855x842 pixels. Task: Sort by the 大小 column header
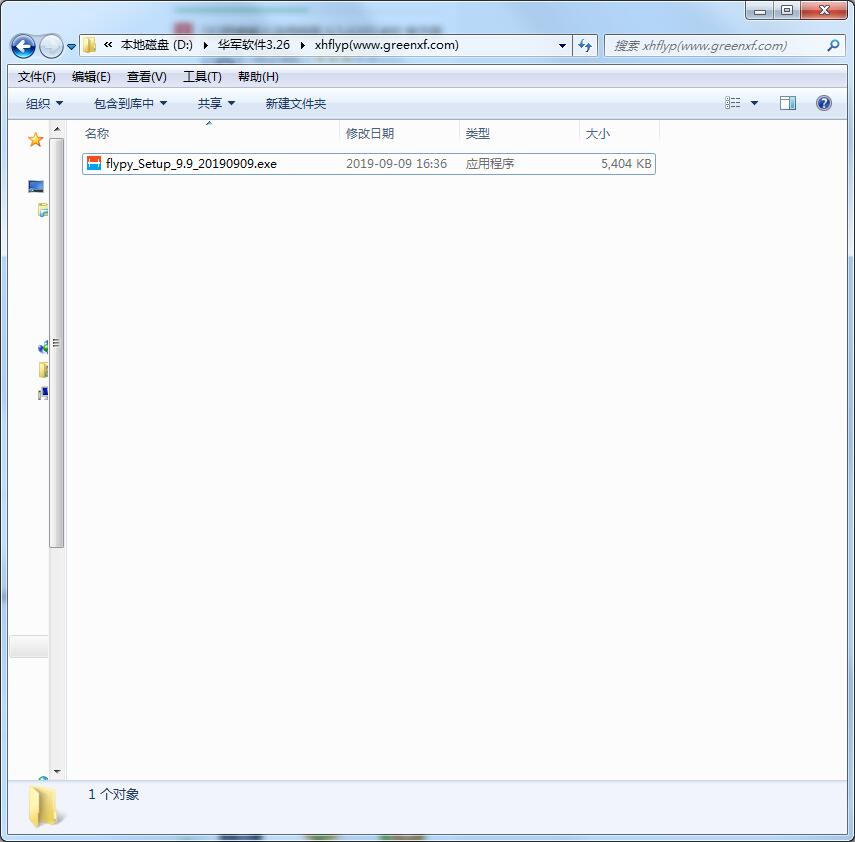[619, 134]
